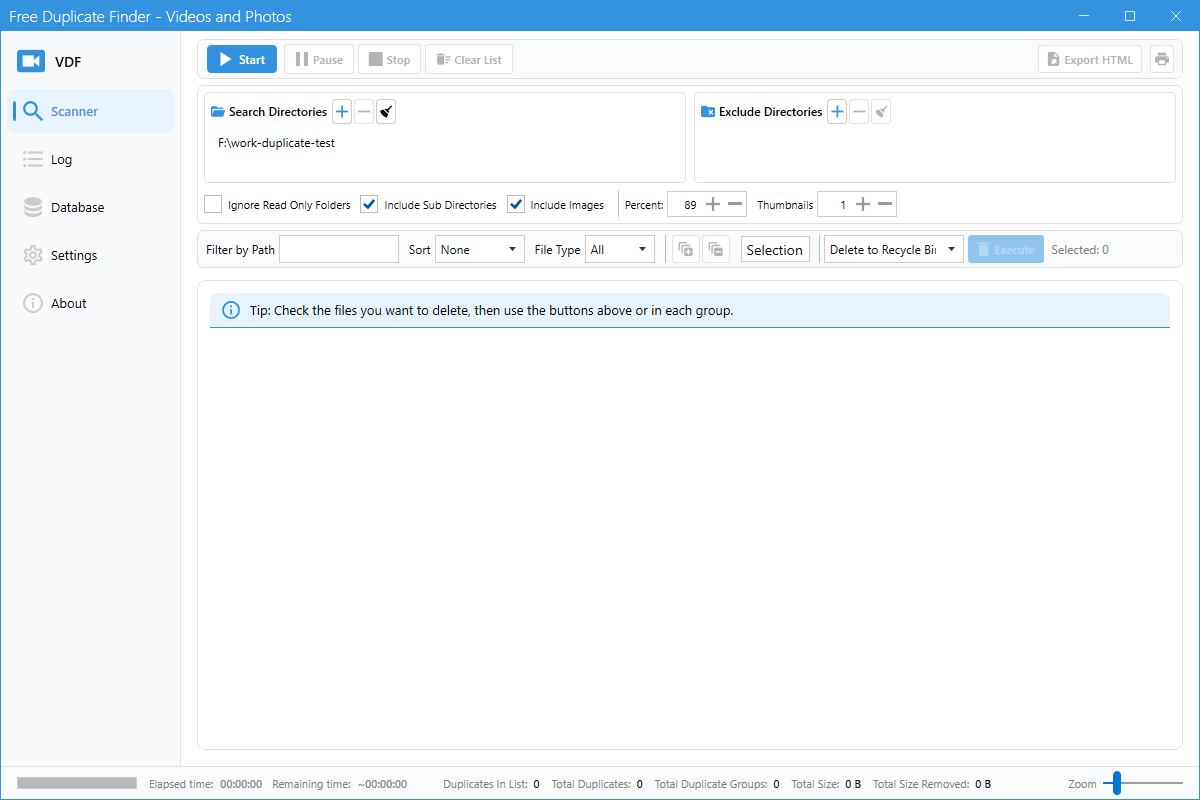Focus the Filter by Path field

point(339,250)
